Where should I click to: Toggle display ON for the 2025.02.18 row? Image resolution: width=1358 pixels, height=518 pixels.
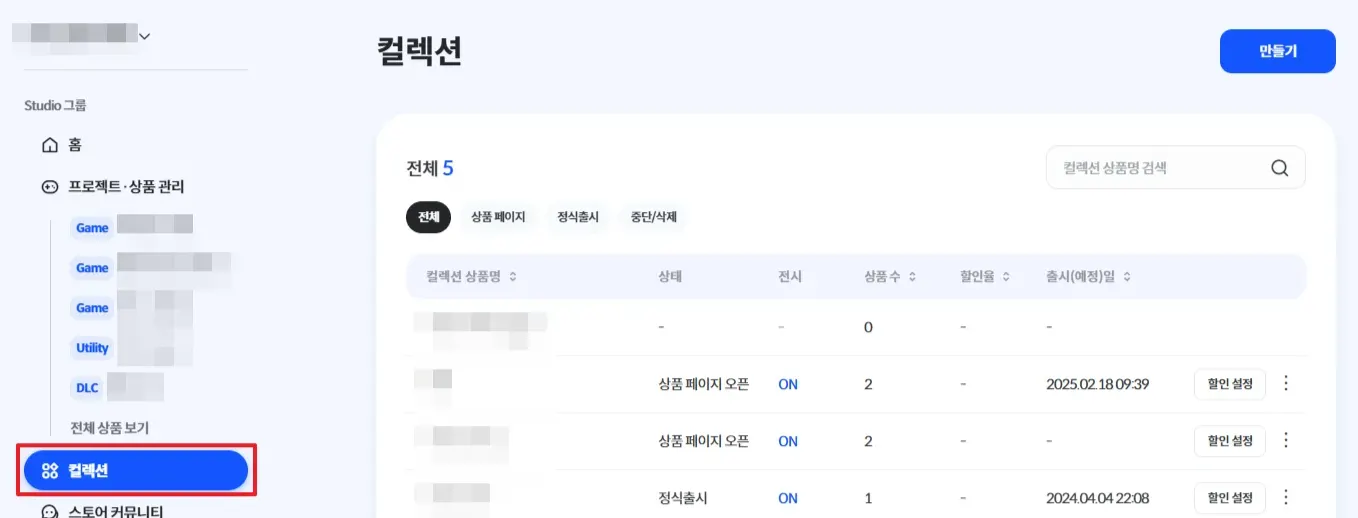788,384
